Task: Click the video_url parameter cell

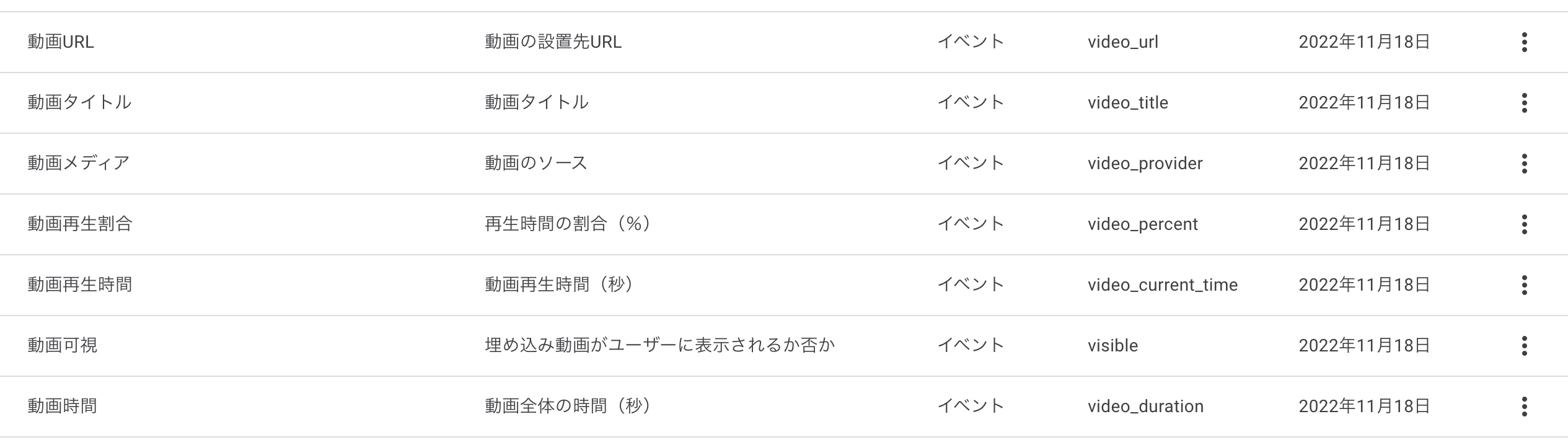Action: coord(1123,42)
